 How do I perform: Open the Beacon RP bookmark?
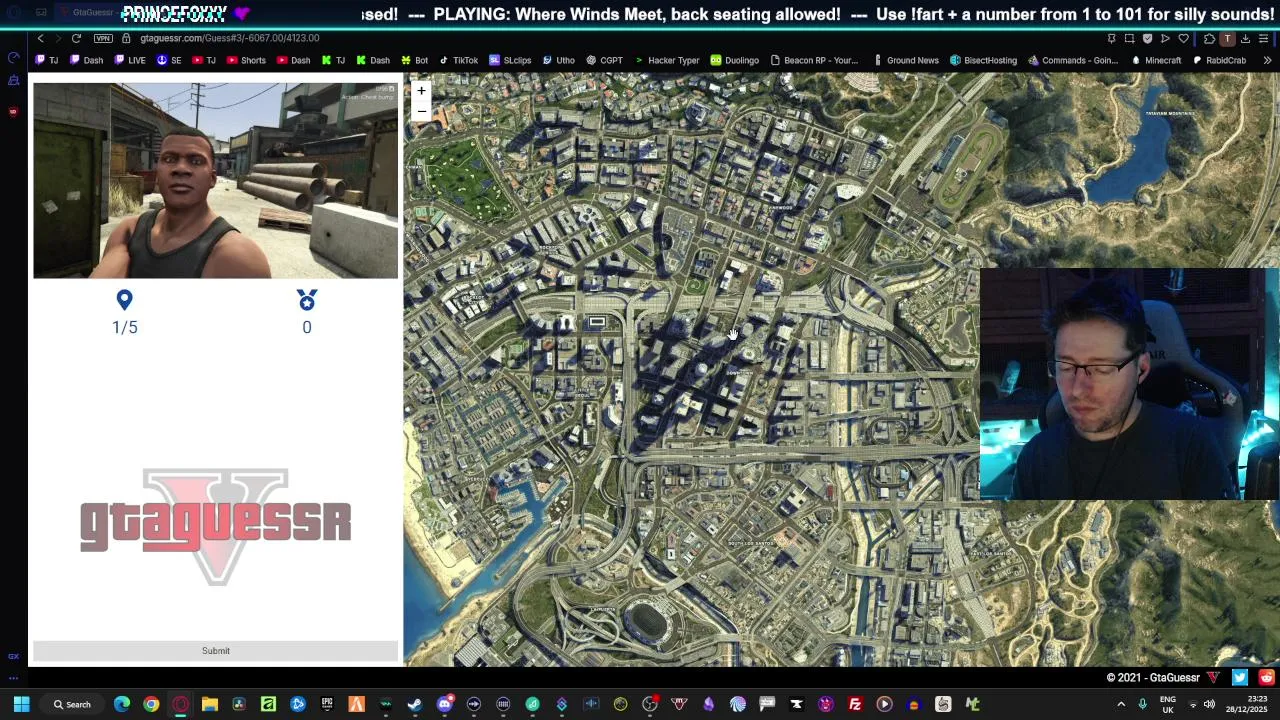click(x=814, y=60)
